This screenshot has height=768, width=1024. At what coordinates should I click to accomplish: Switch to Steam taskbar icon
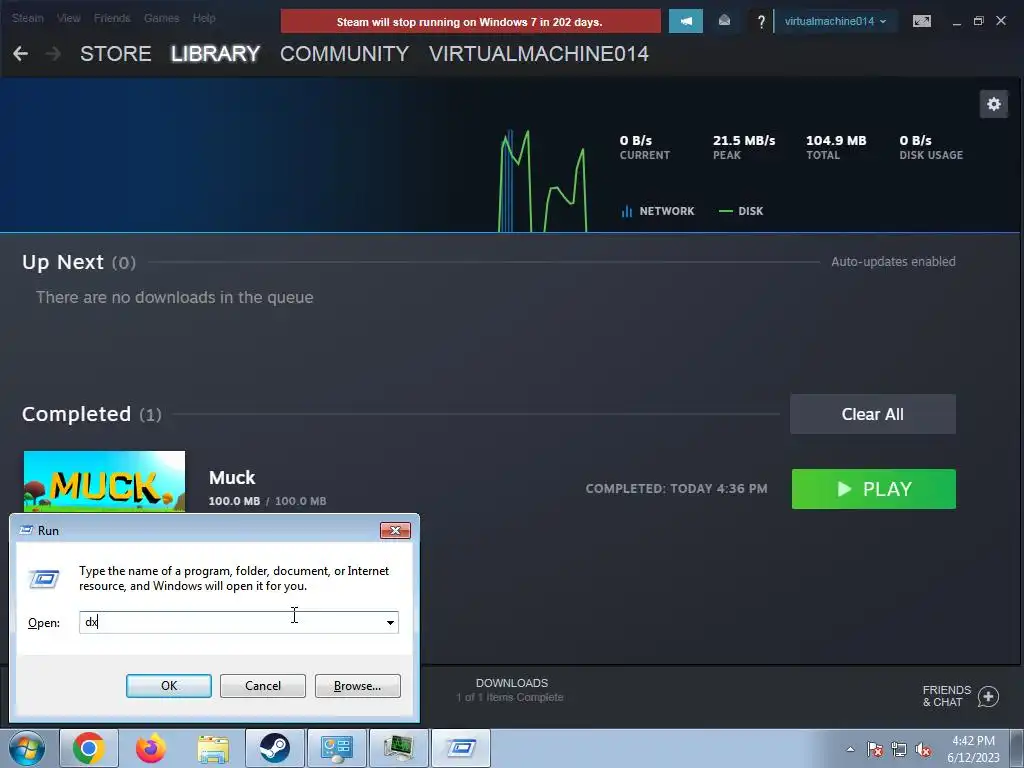coord(275,748)
